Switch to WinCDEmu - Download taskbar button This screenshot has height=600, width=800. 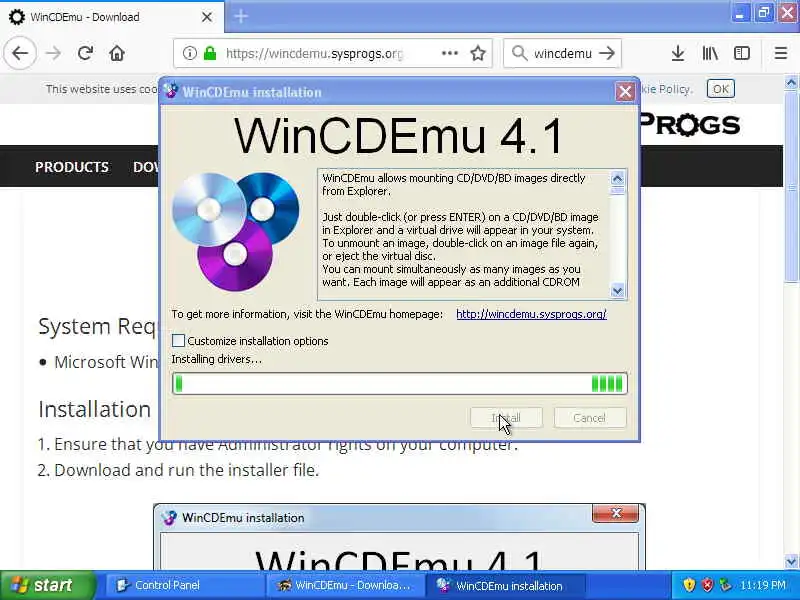[345, 585]
